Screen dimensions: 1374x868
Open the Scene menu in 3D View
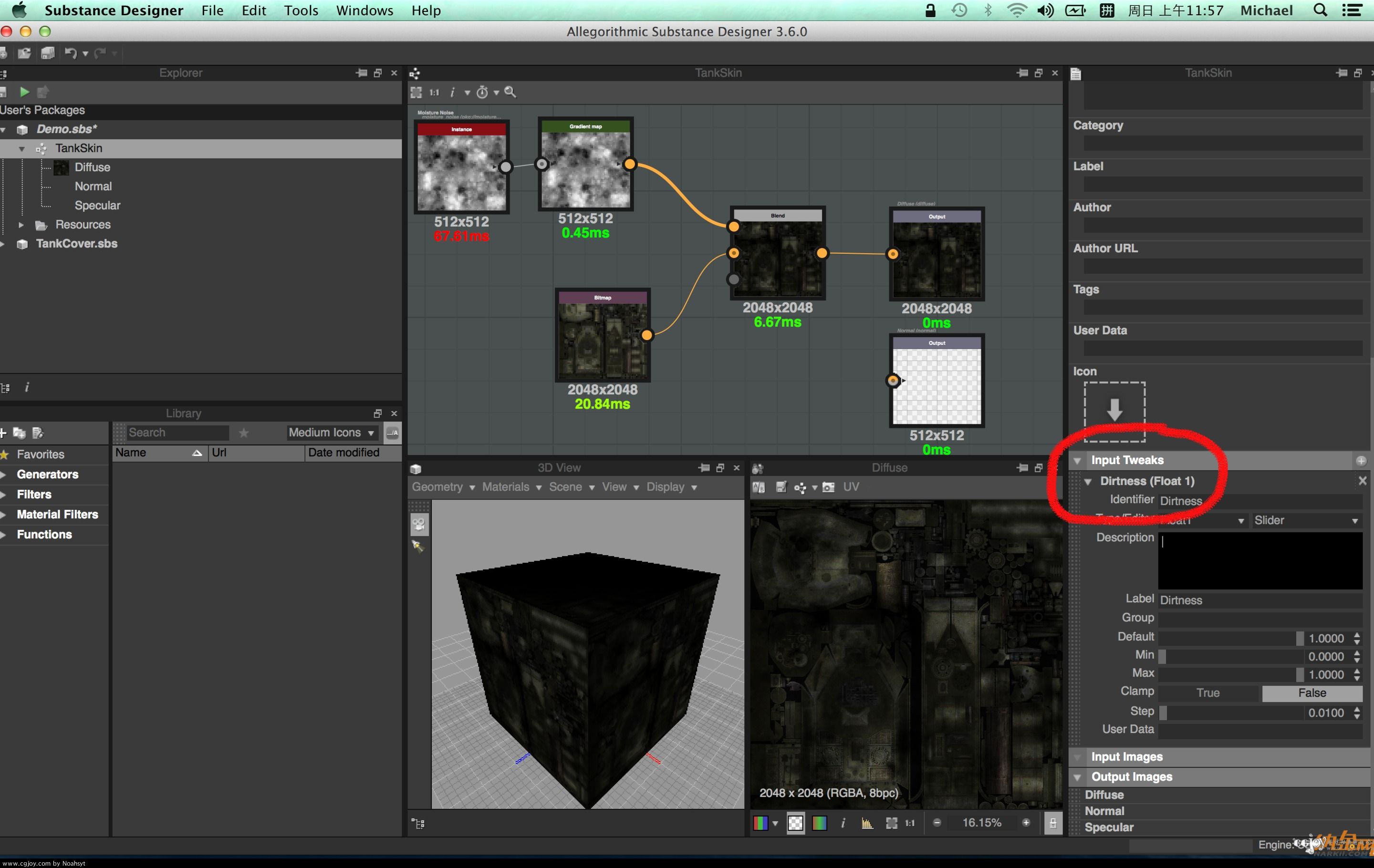point(572,487)
